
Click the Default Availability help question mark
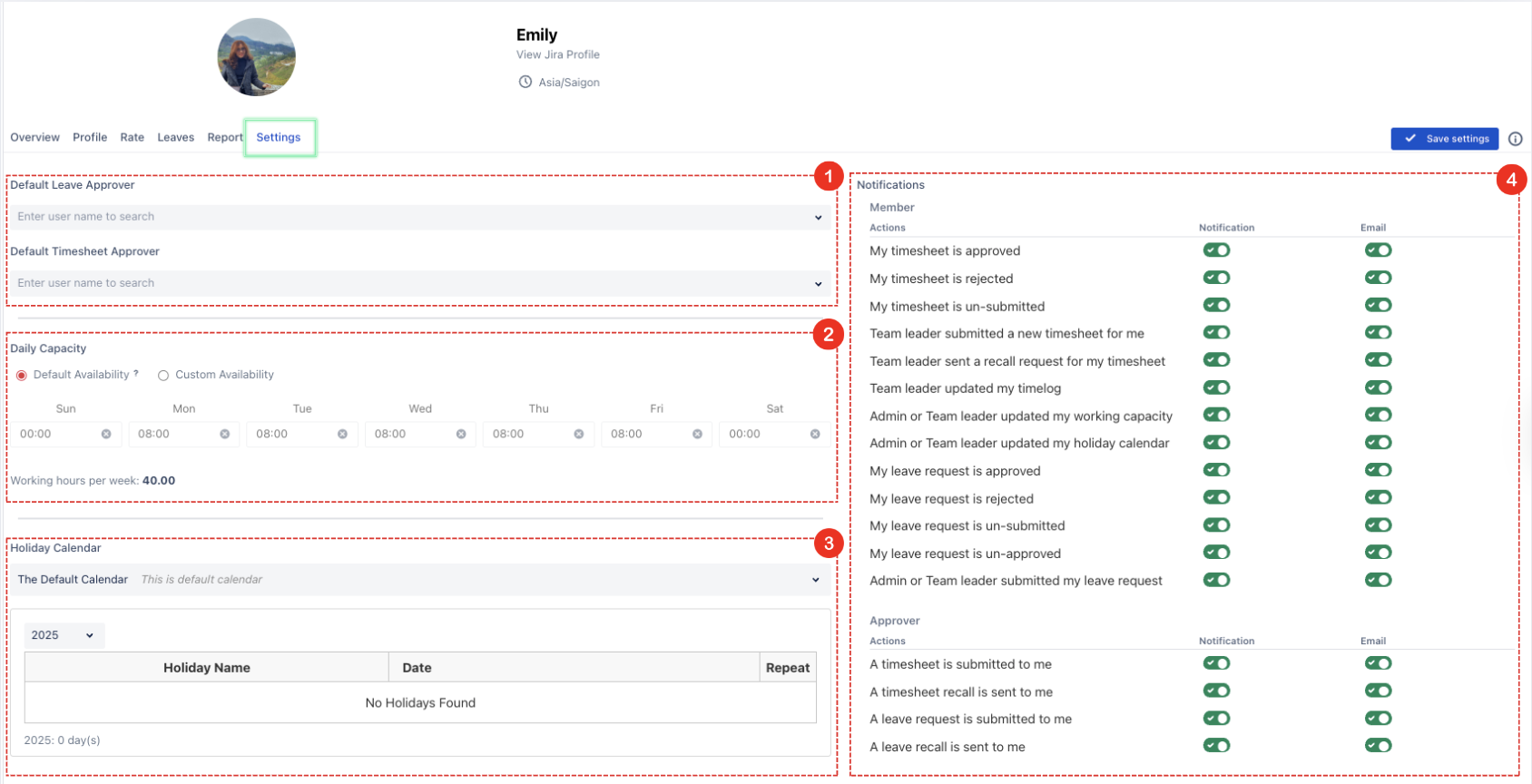click(x=136, y=374)
